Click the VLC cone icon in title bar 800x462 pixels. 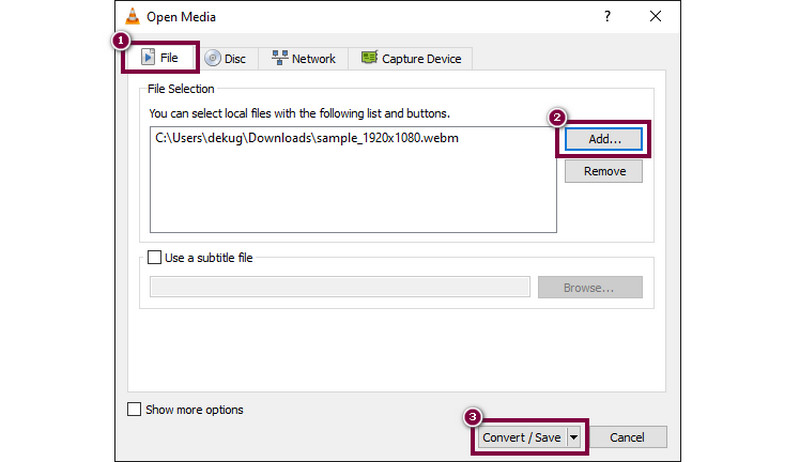132,16
